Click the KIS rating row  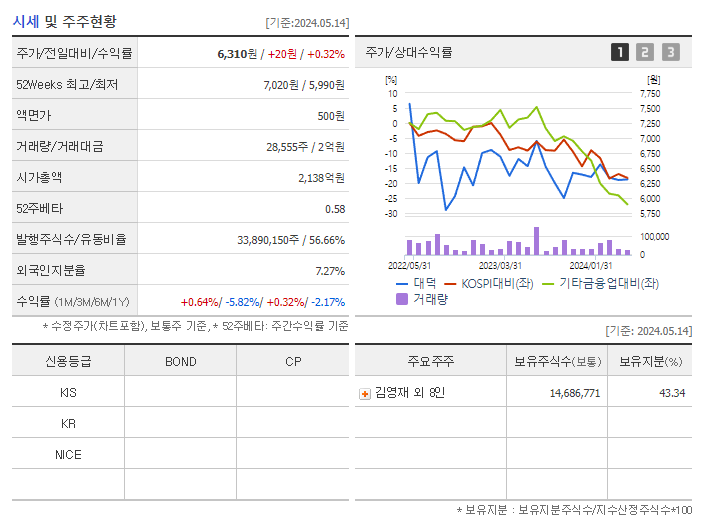[x=180, y=392]
